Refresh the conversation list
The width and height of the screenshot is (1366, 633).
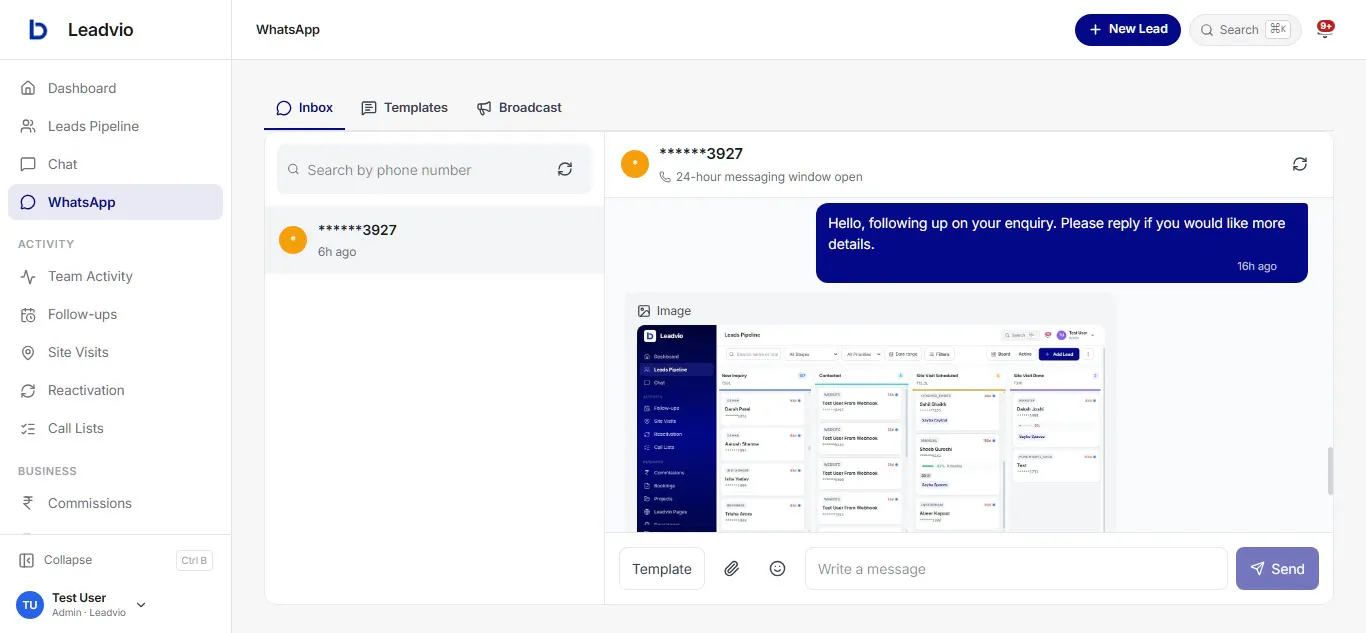tap(565, 170)
